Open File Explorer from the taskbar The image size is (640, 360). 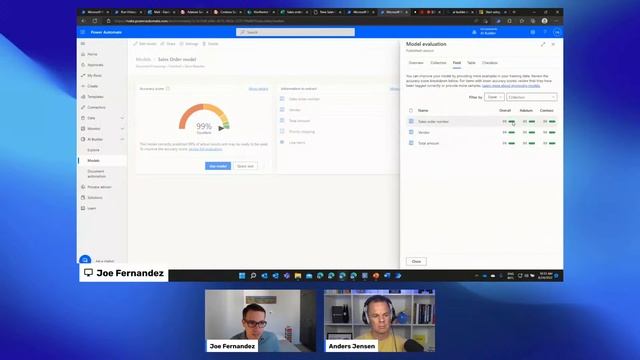[298, 276]
